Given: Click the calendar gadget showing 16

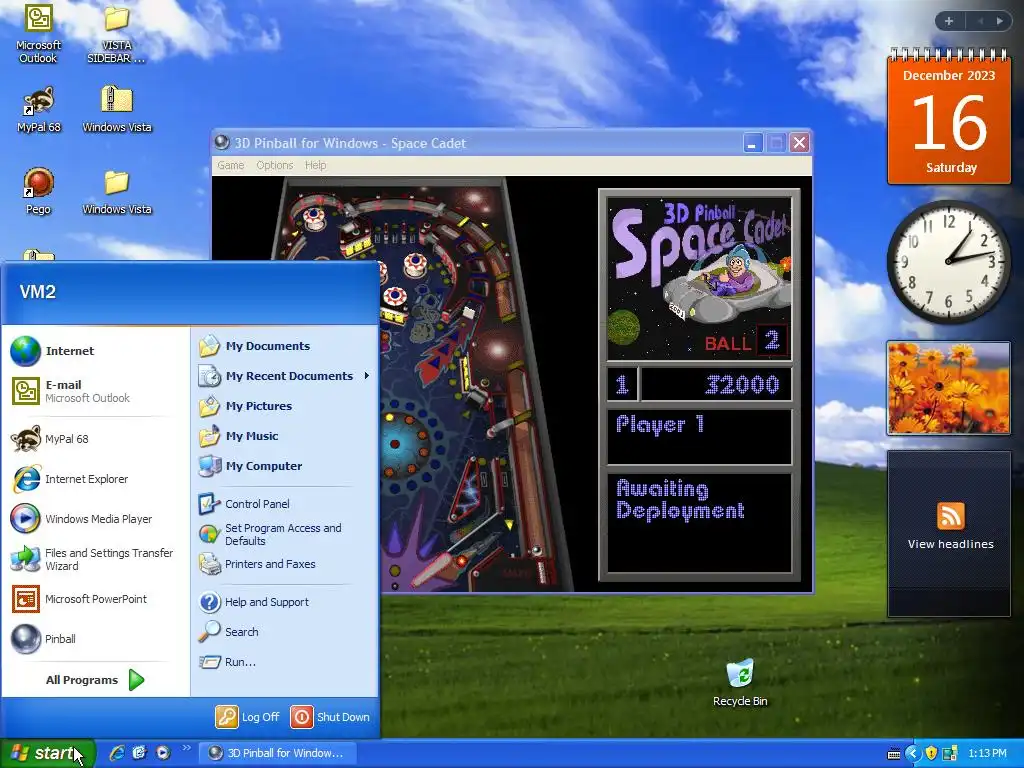Looking at the screenshot, I should pyautogui.click(x=949, y=118).
